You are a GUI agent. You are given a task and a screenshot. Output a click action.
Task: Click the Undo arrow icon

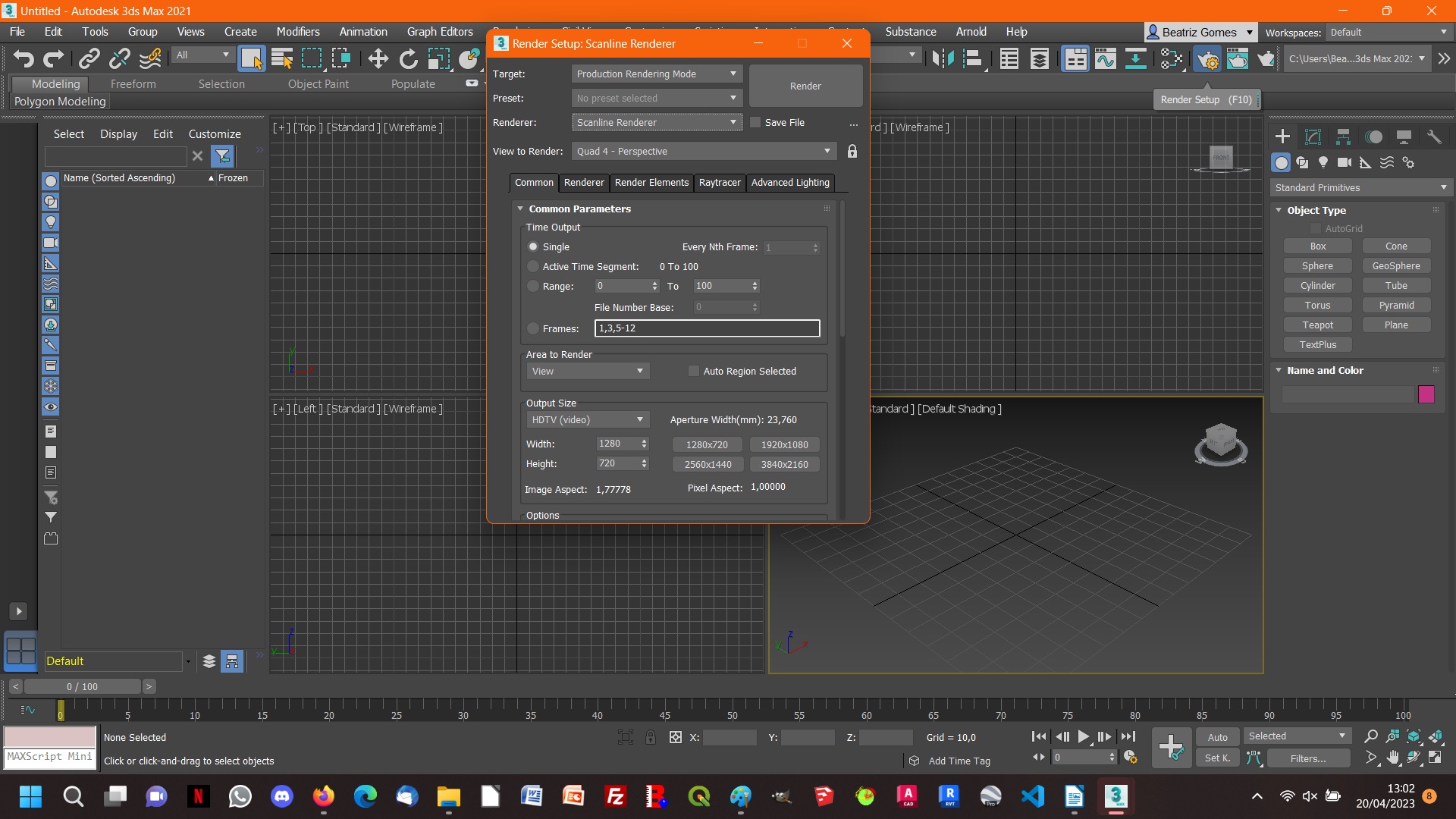click(24, 58)
